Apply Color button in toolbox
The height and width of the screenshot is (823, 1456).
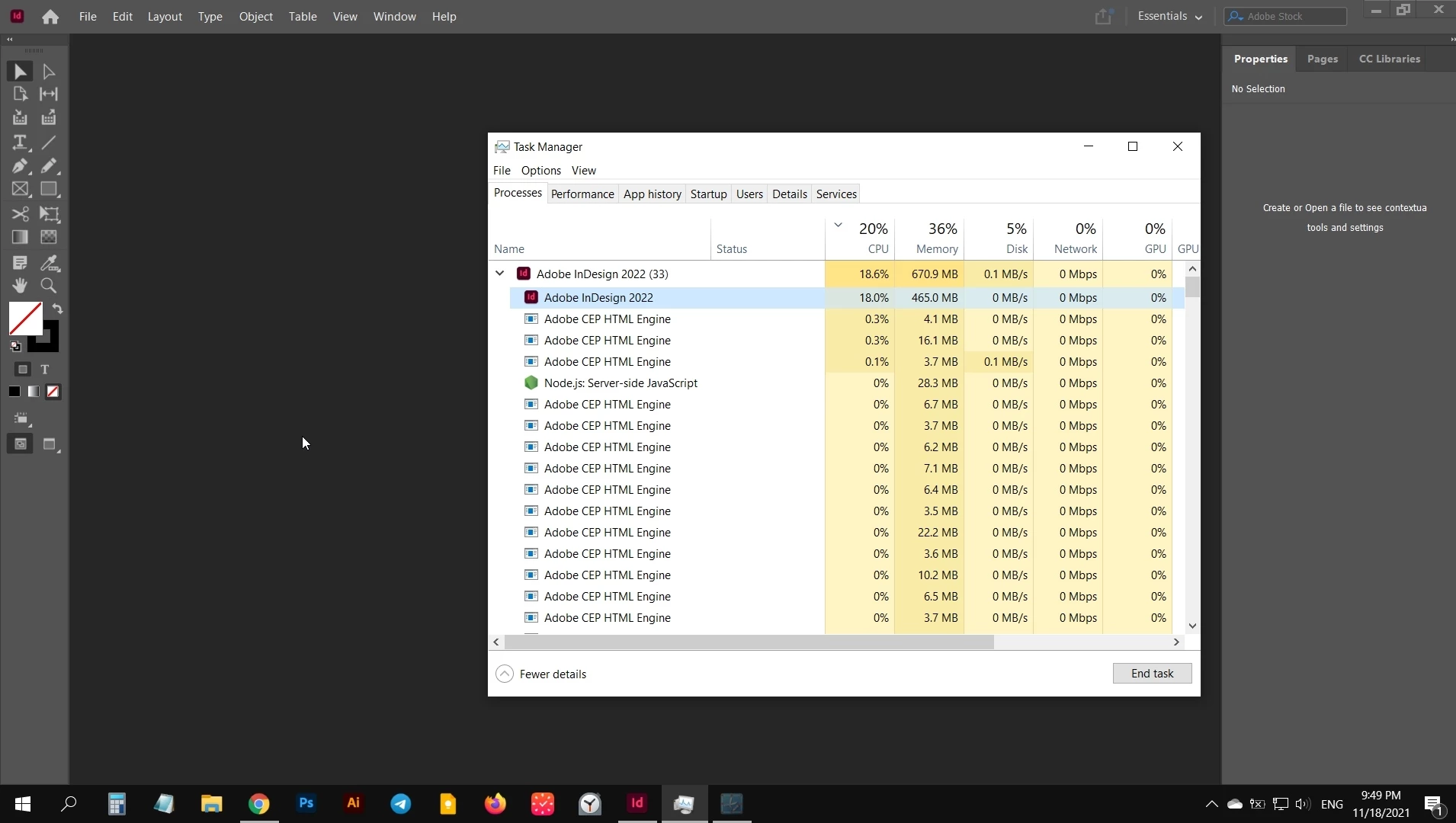click(x=14, y=392)
